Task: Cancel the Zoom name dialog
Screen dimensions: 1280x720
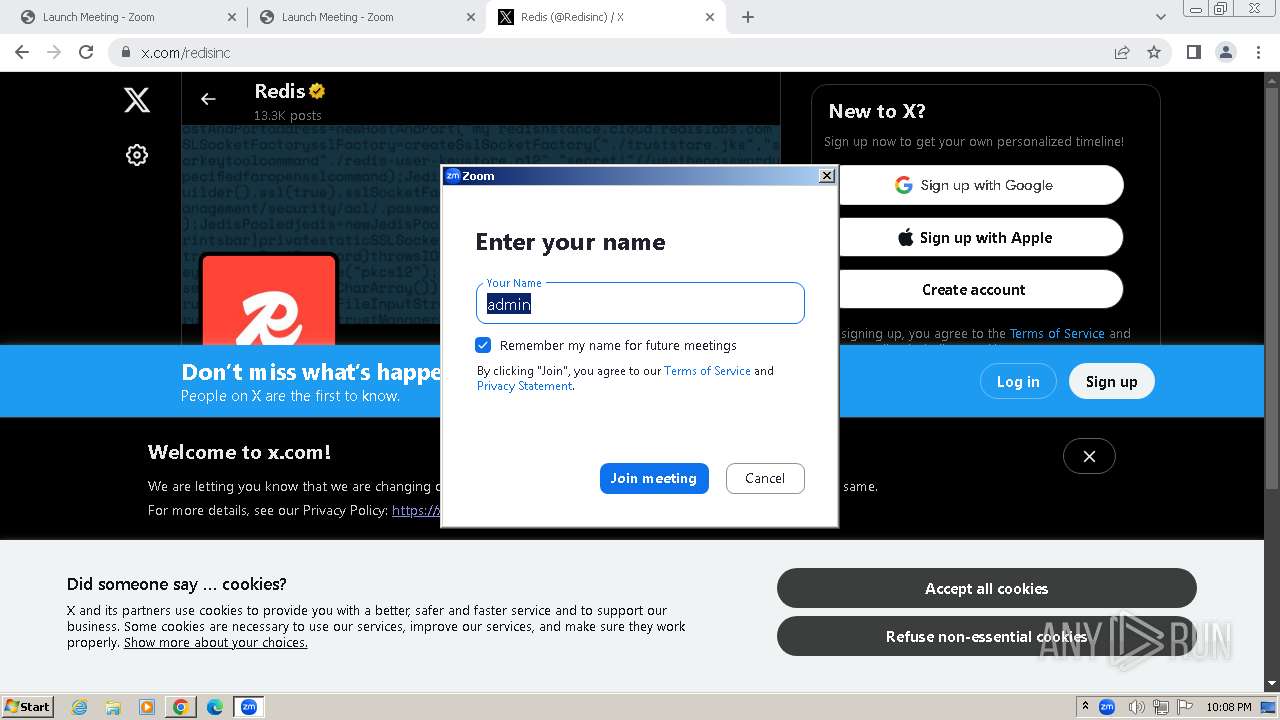Action: pyautogui.click(x=765, y=478)
